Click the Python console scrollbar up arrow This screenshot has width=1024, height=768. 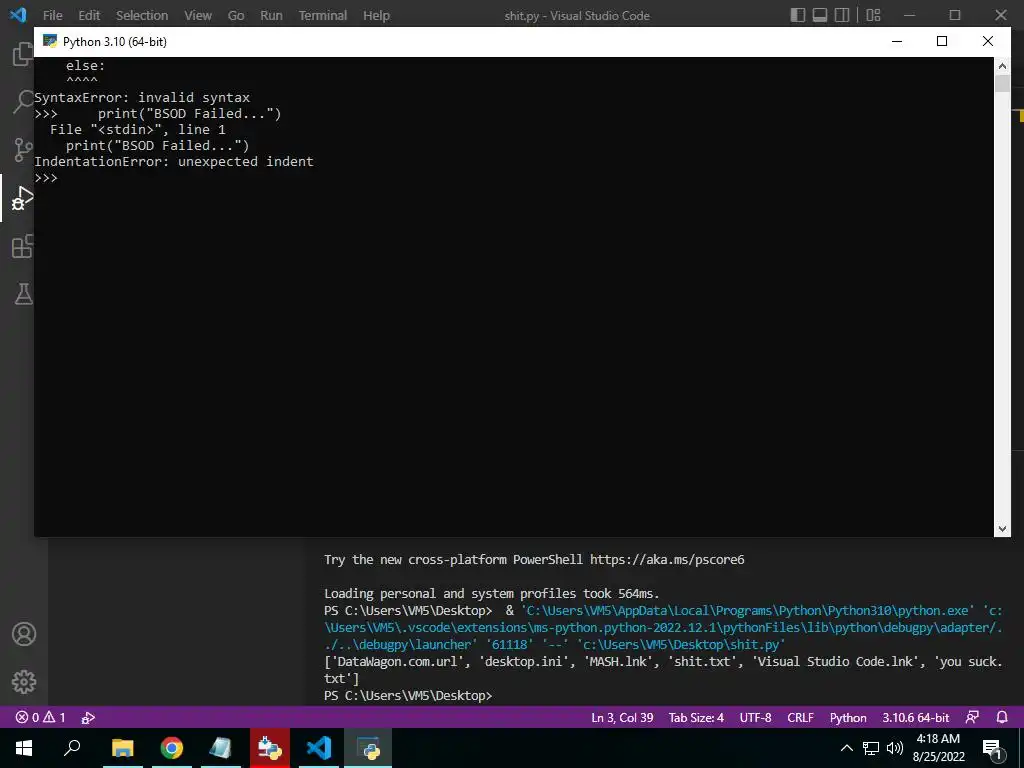click(1002, 65)
